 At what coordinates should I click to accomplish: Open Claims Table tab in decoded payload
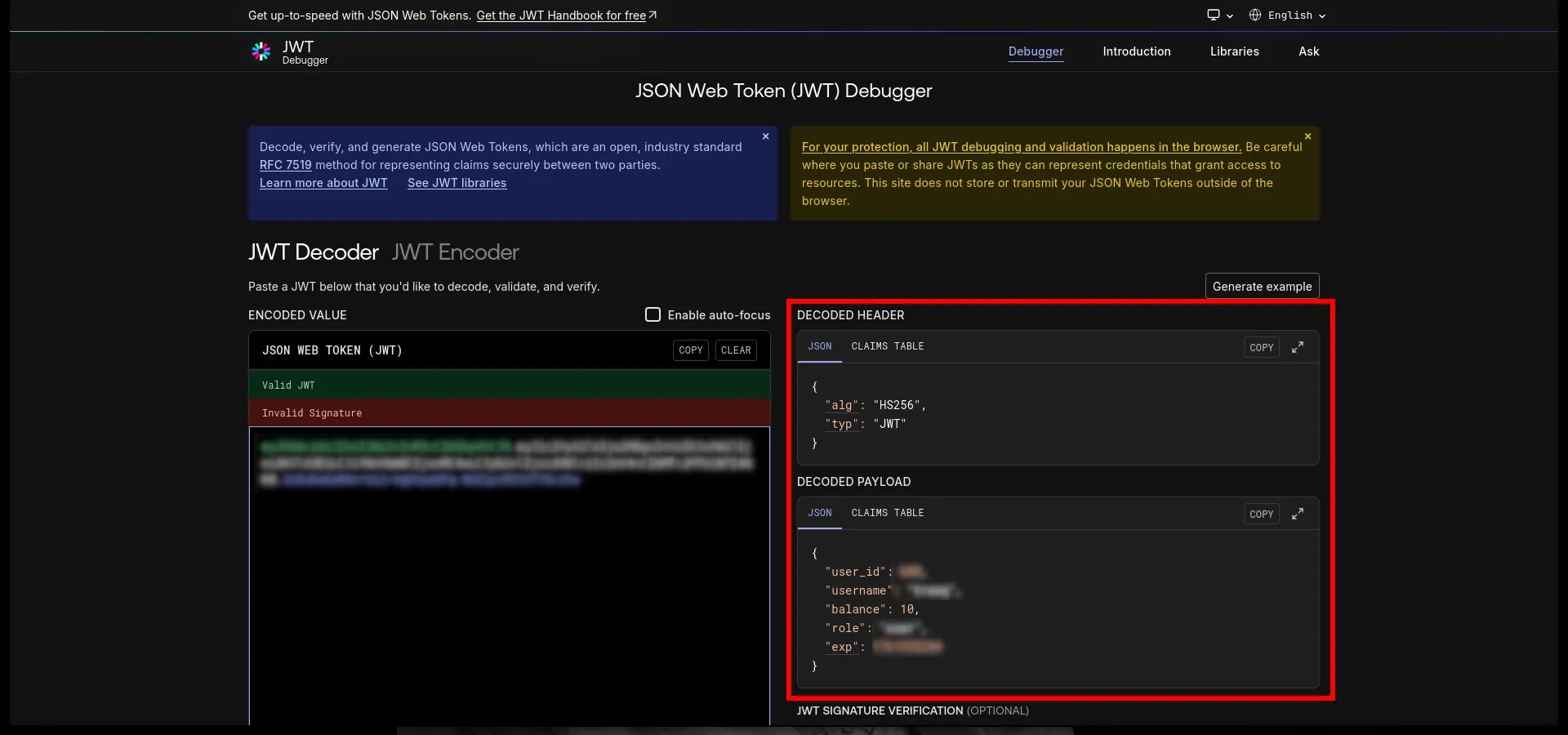click(887, 513)
